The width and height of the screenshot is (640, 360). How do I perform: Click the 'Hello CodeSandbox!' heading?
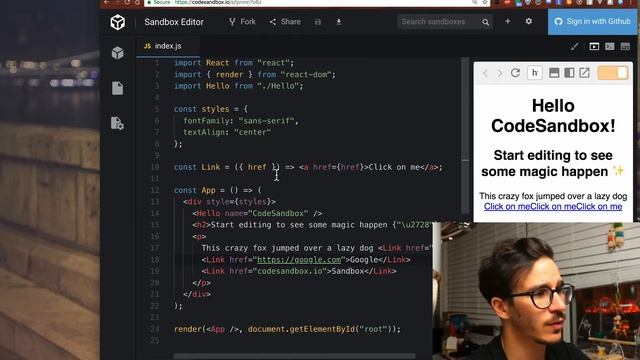553,116
